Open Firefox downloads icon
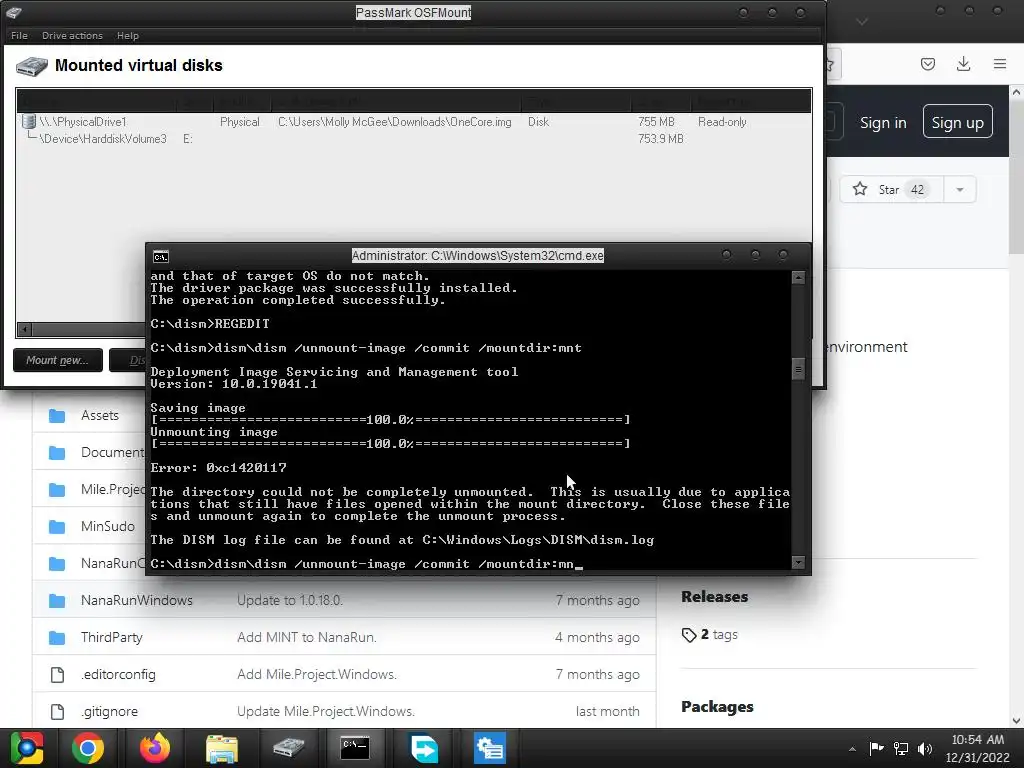This screenshot has height=768, width=1024. click(x=963, y=64)
